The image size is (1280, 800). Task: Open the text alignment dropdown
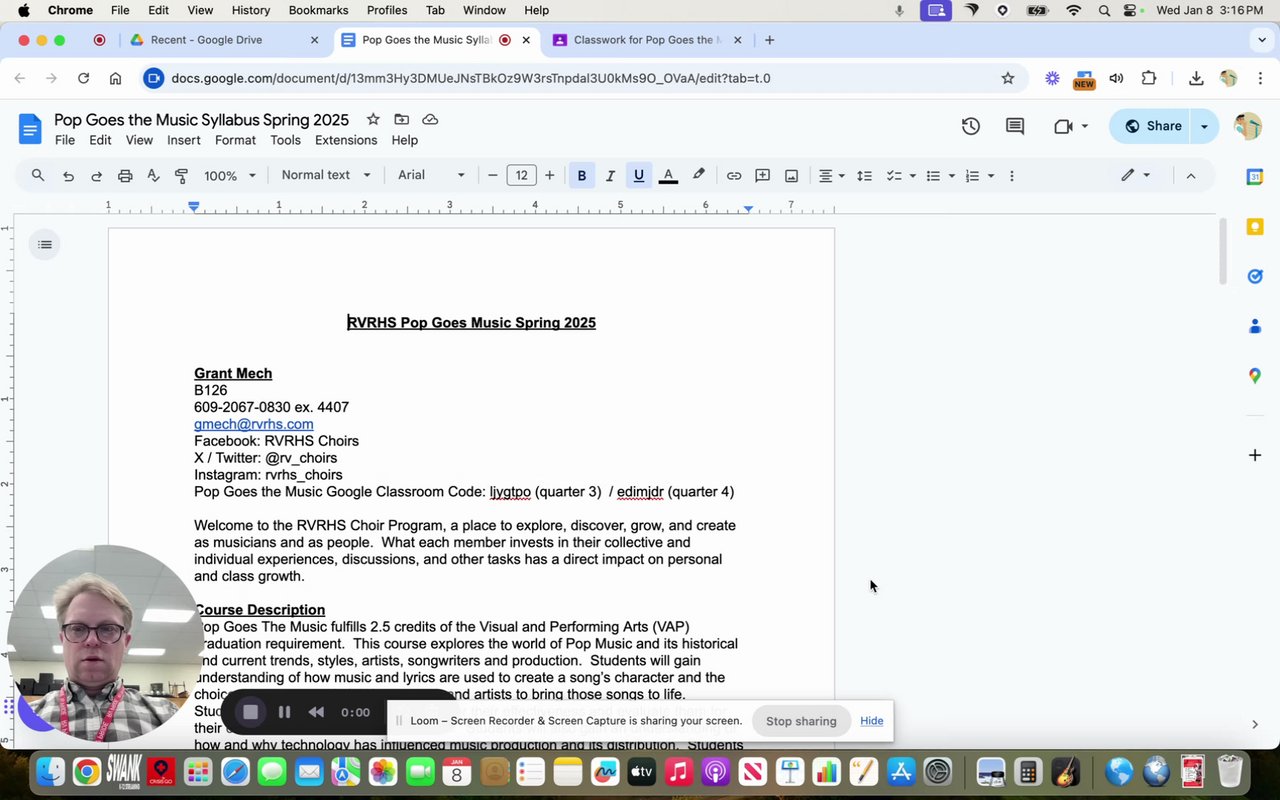pos(832,176)
